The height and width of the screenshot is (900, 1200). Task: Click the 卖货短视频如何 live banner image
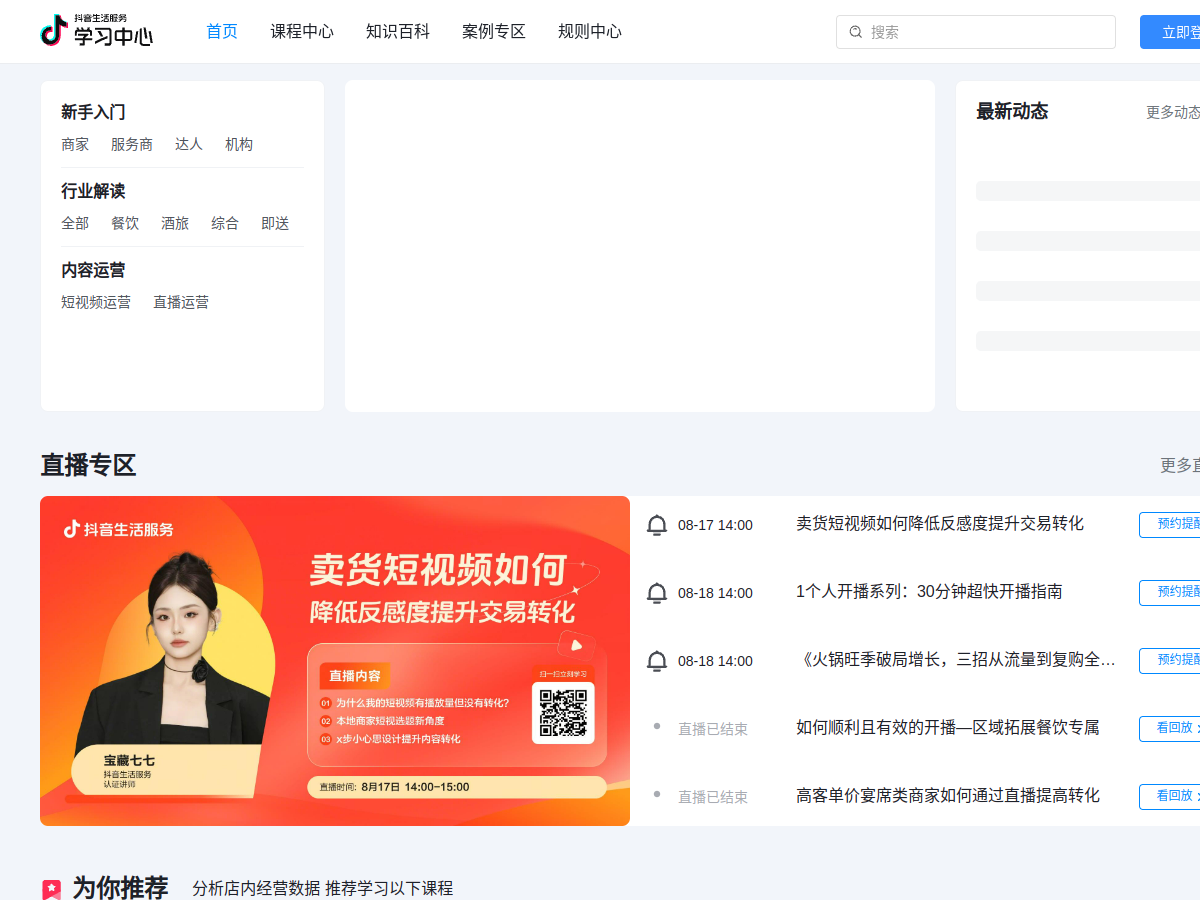(335, 661)
